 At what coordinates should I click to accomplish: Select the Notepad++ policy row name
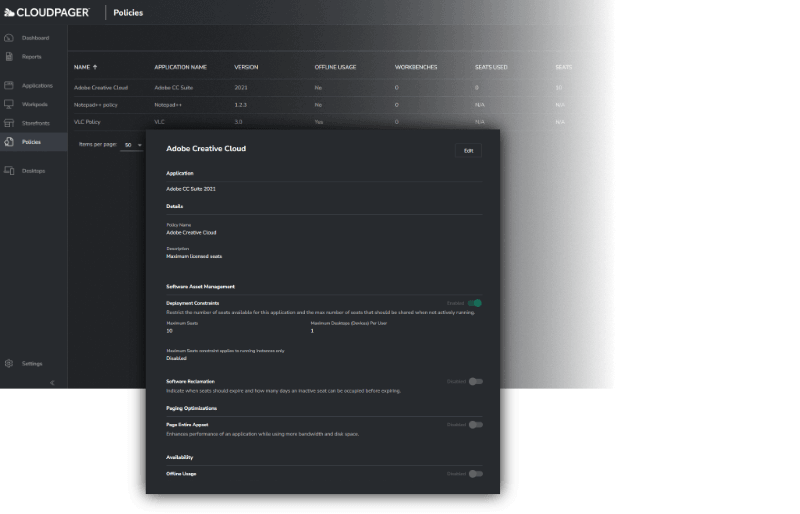95,105
